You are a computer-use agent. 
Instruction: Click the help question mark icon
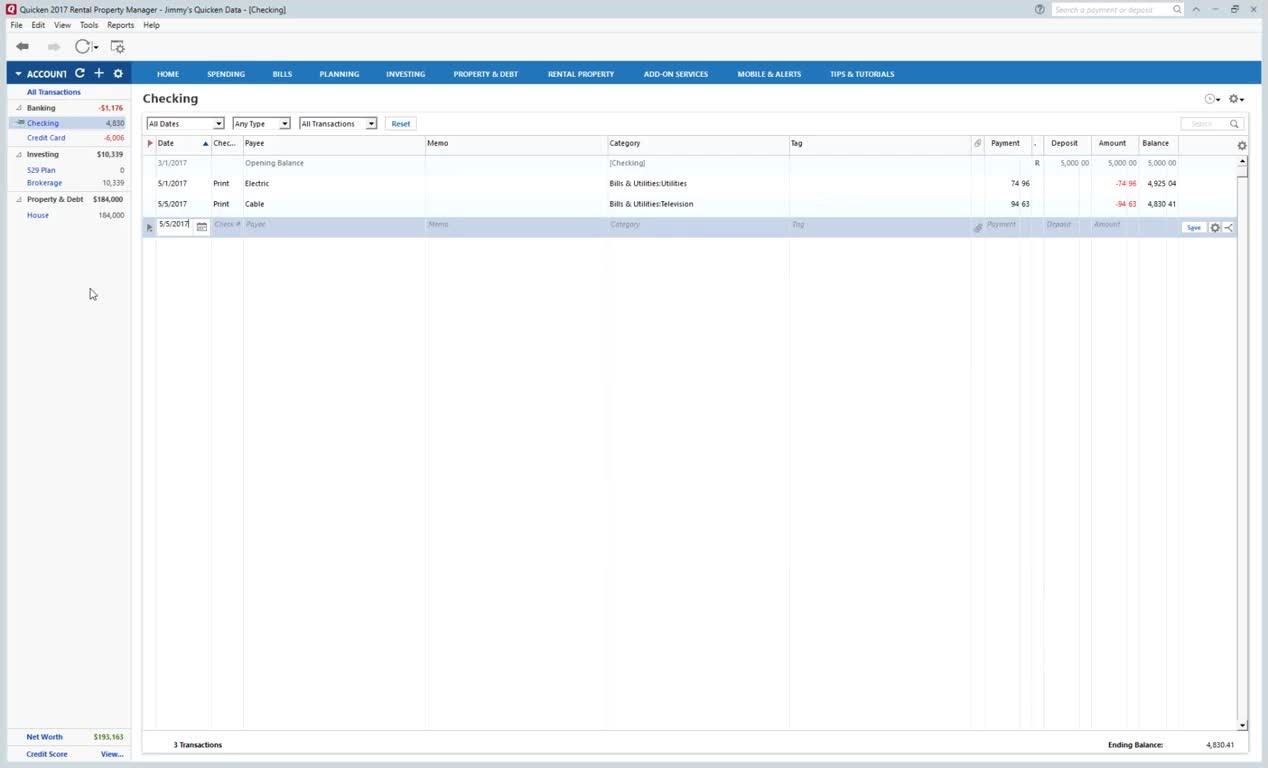[1040, 10]
